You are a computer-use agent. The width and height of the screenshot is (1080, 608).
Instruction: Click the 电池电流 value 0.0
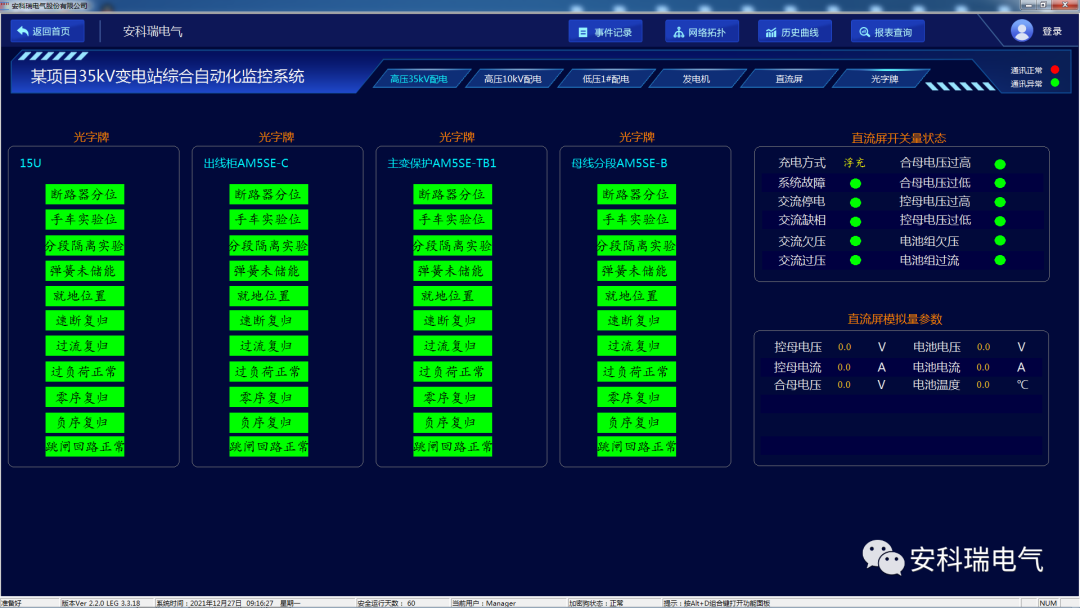[984, 367]
